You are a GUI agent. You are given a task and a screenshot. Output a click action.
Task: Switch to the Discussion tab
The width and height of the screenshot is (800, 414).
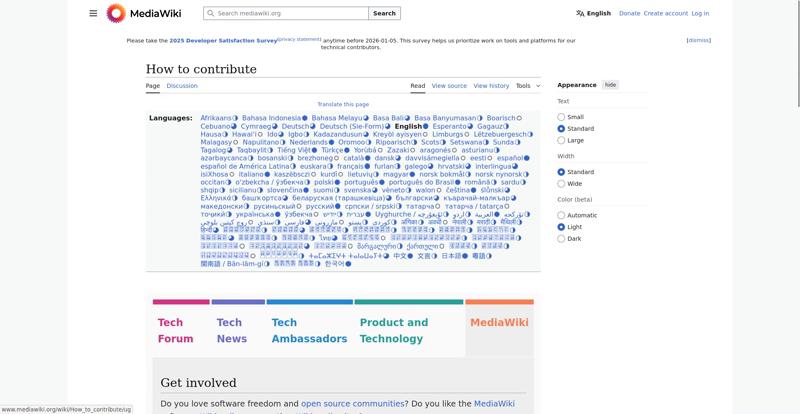(182, 86)
